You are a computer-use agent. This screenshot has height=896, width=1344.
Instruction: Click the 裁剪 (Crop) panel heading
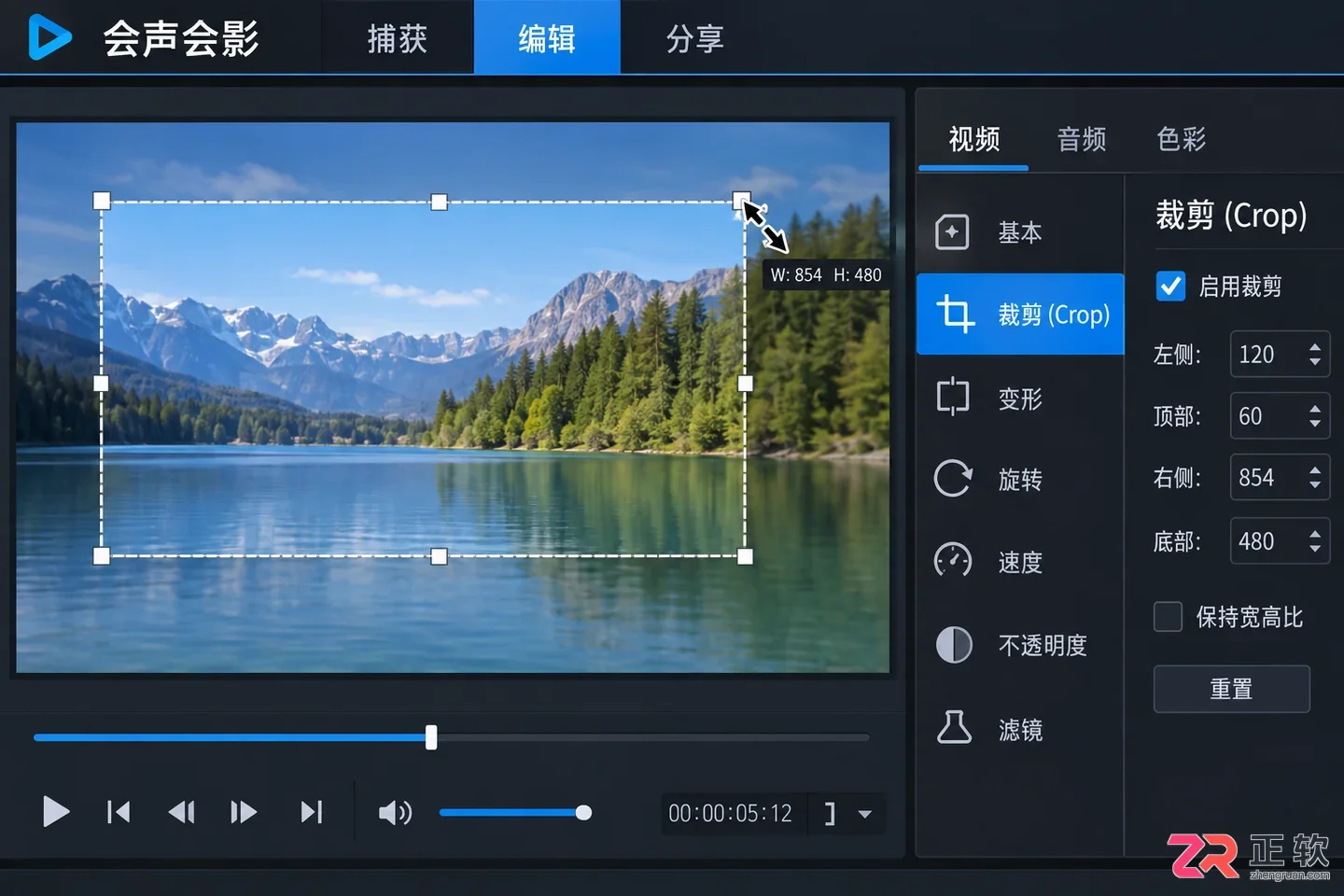click(x=1231, y=216)
